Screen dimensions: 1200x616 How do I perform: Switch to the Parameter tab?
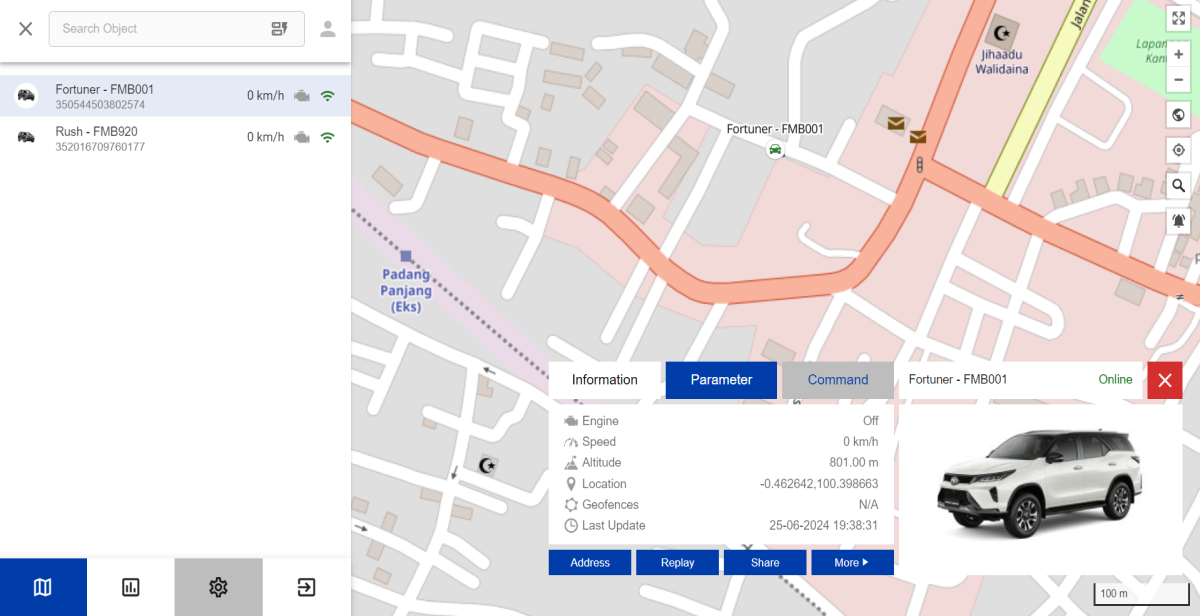721,380
